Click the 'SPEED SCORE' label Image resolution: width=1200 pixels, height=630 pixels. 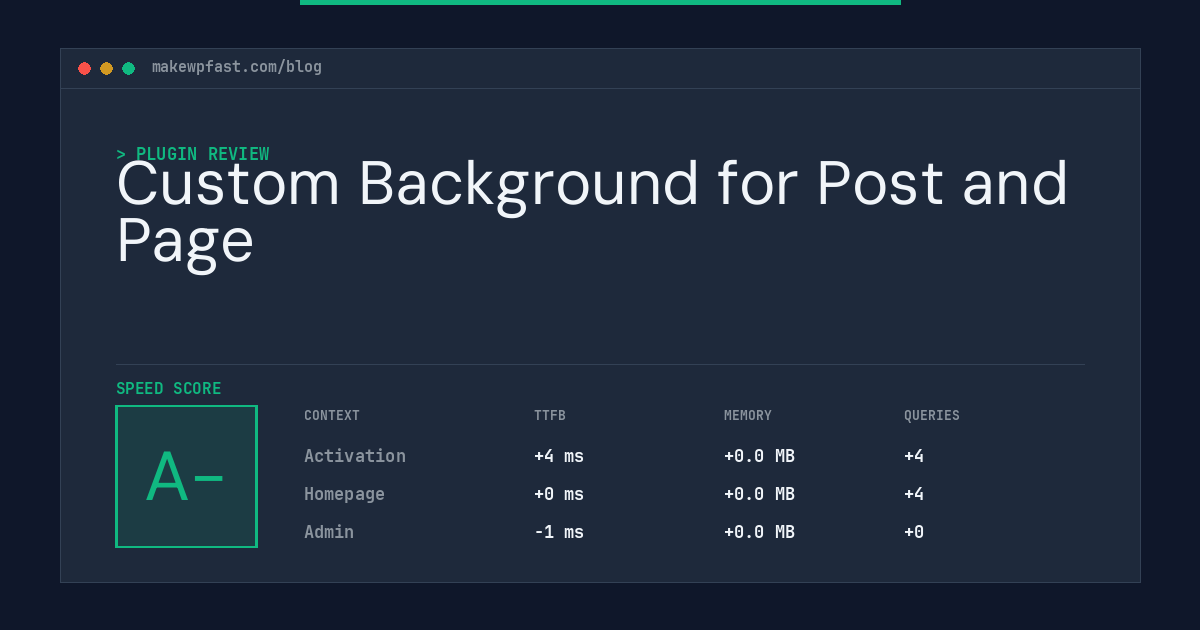pos(169,388)
